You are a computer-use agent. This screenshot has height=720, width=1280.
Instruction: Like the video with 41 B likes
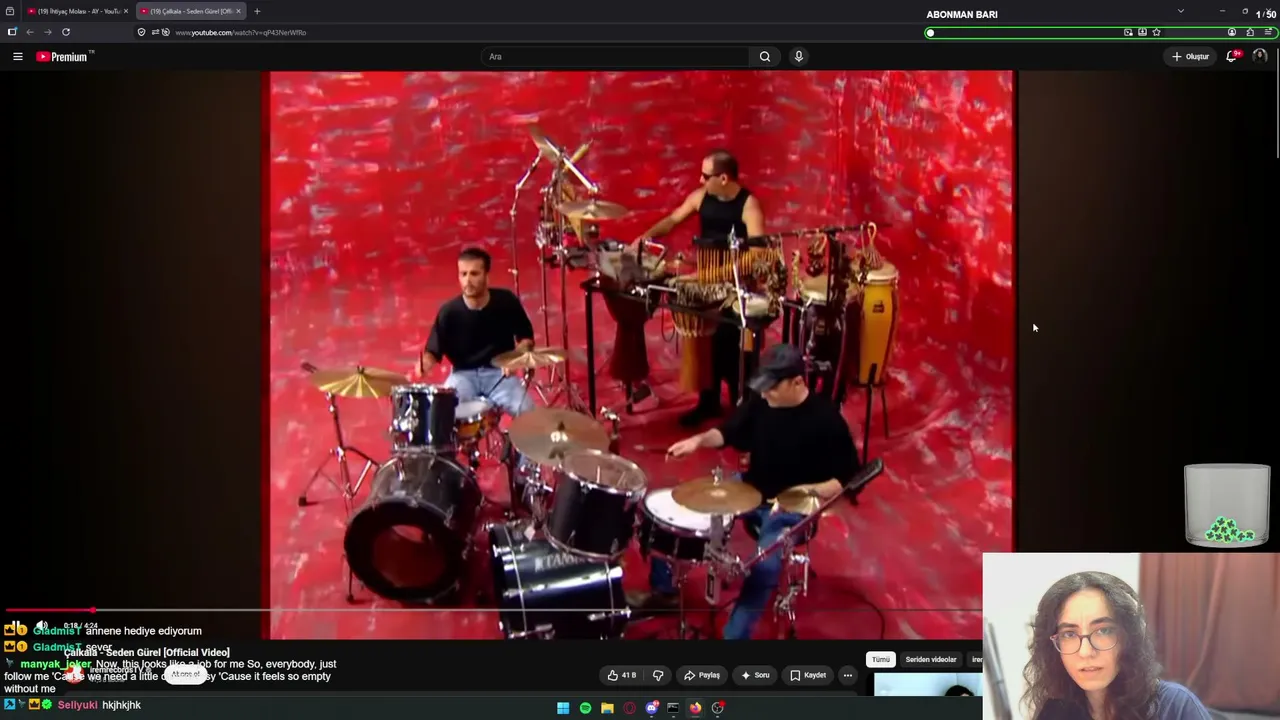[x=621, y=675]
